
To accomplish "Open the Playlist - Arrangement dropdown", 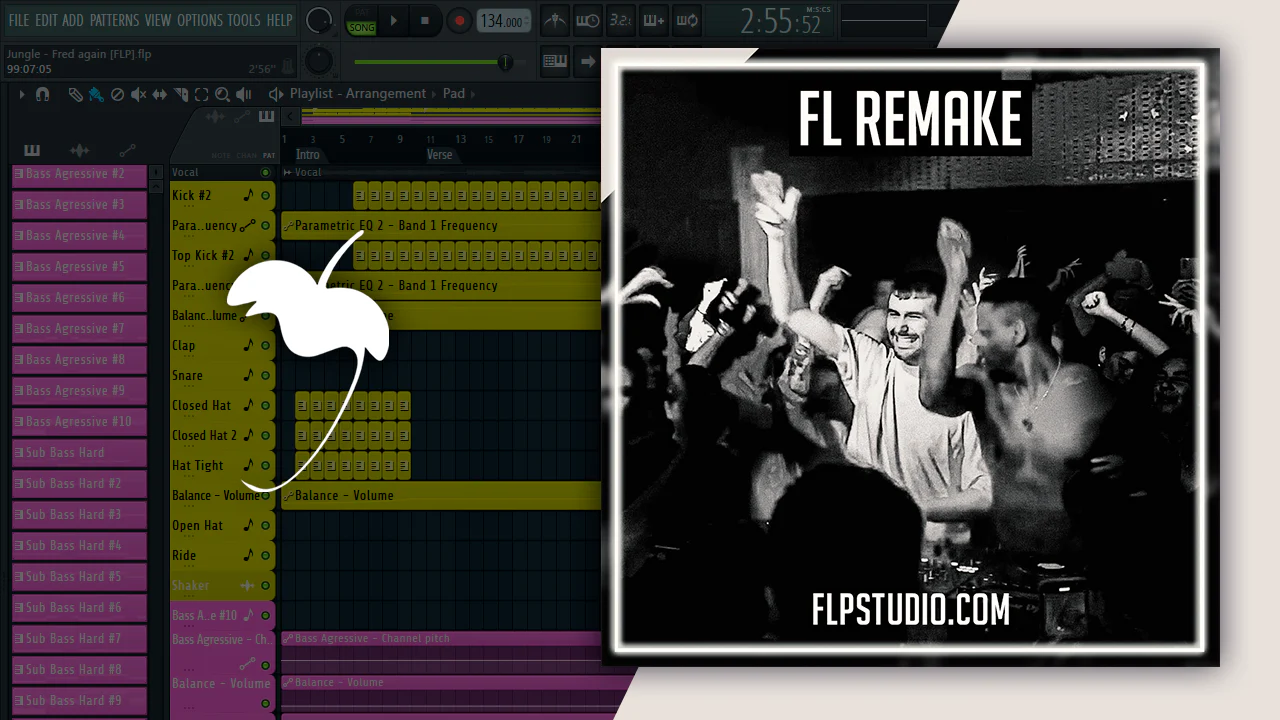I will coord(358,93).
